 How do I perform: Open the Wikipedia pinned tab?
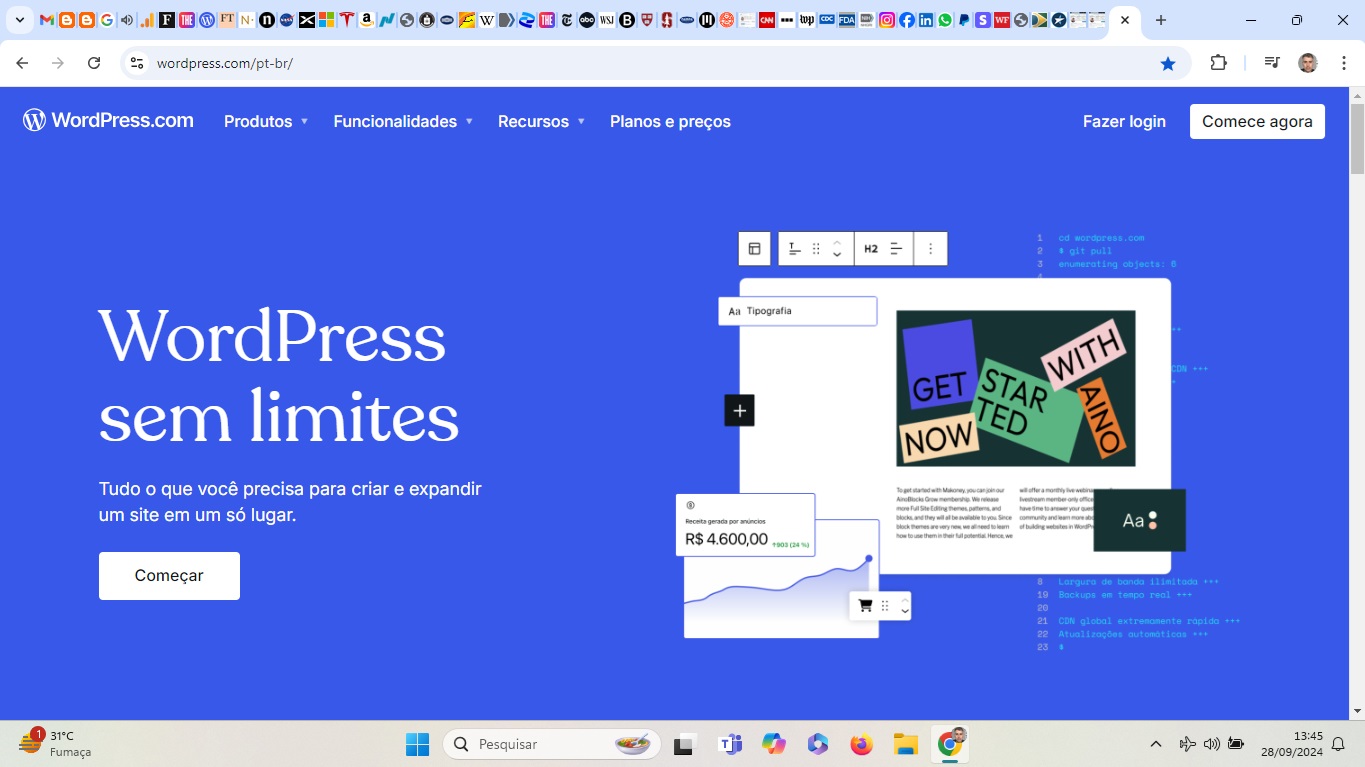click(487, 20)
